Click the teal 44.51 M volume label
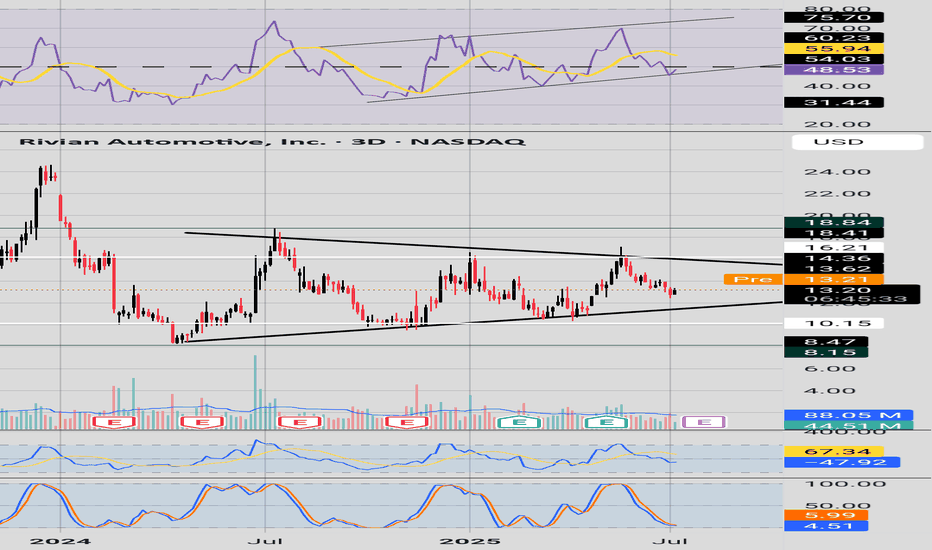 pyautogui.click(x=848, y=425)
